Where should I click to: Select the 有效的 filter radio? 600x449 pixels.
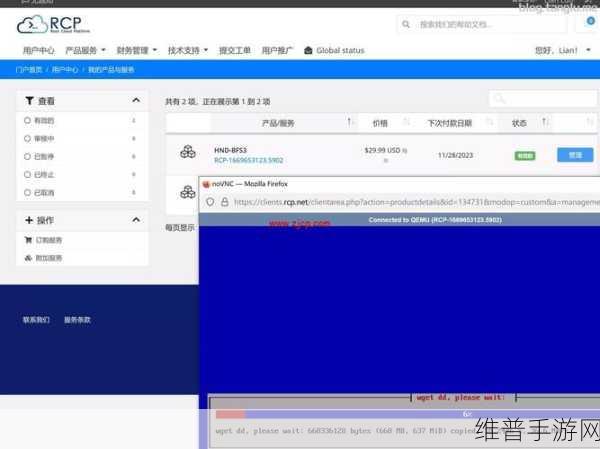(27, 120)
